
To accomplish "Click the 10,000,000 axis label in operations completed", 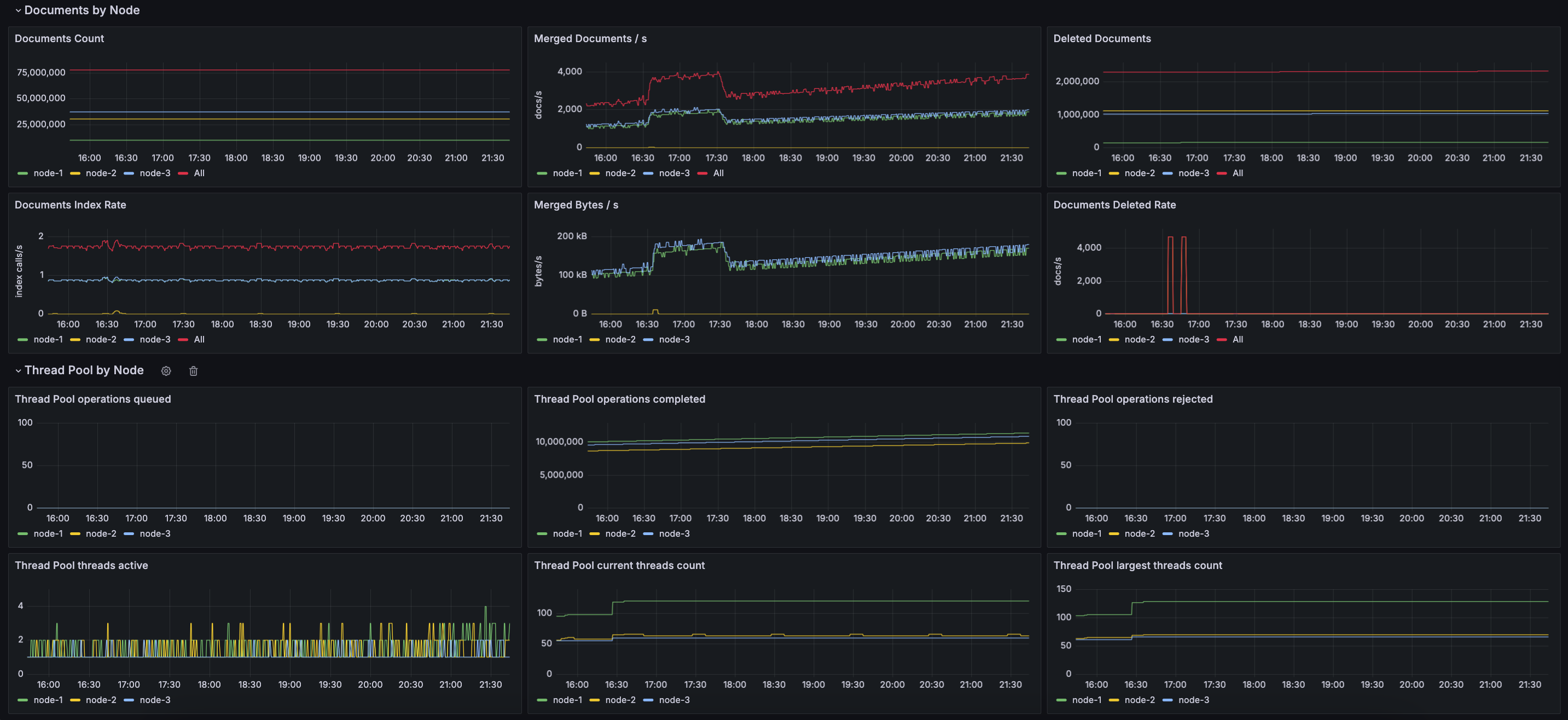I will click(559, 442).
